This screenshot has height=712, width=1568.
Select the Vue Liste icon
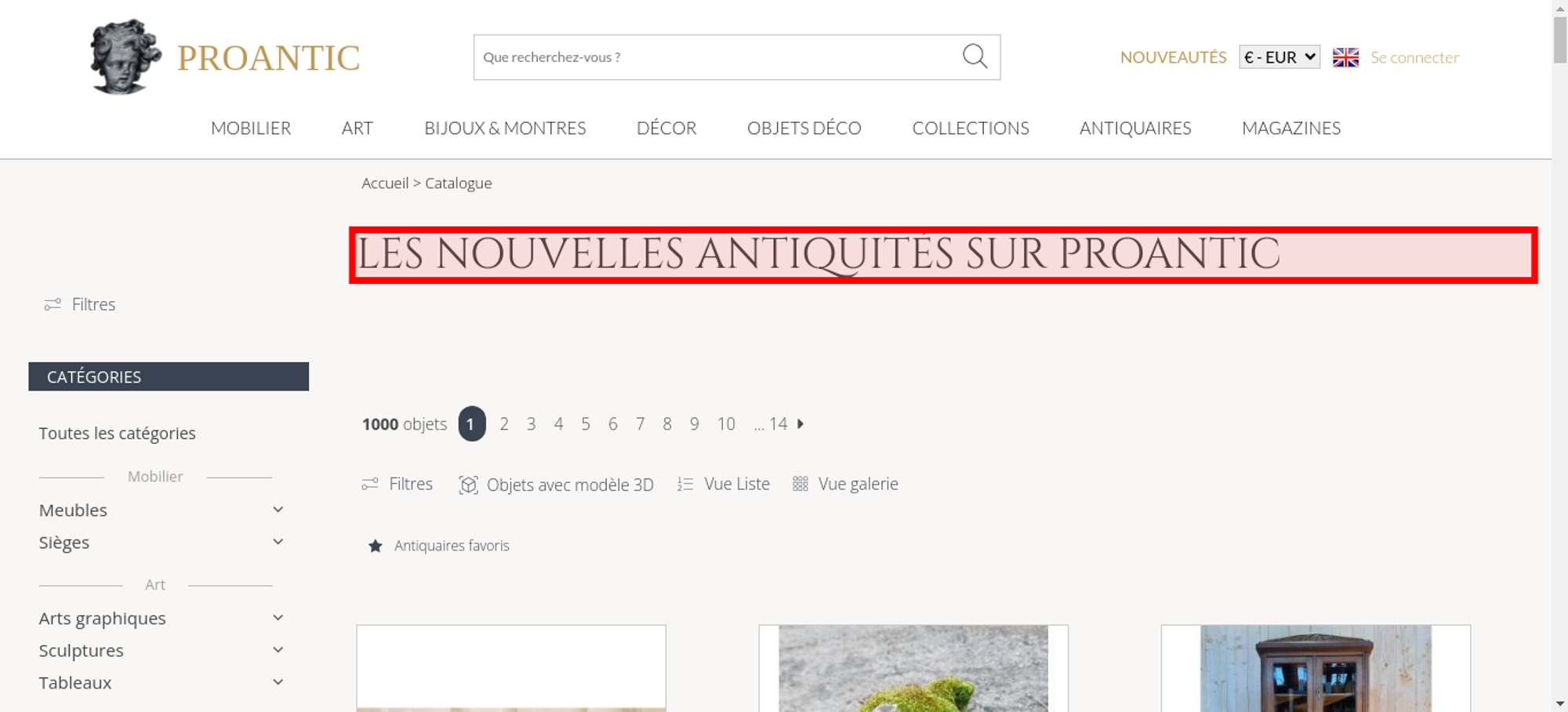point(685,484)
